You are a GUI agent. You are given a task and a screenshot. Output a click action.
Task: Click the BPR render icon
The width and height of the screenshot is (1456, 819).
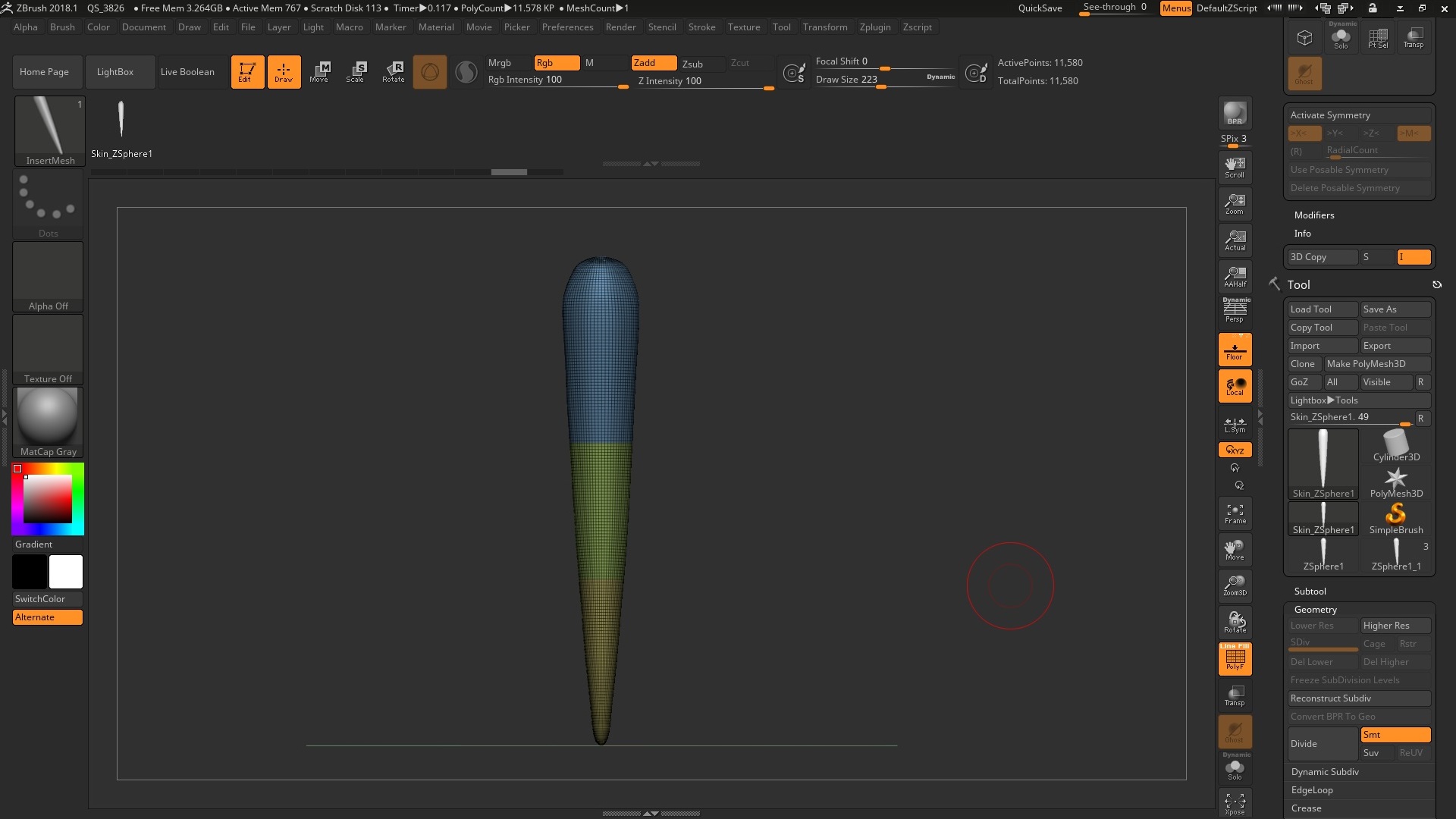1235,113
